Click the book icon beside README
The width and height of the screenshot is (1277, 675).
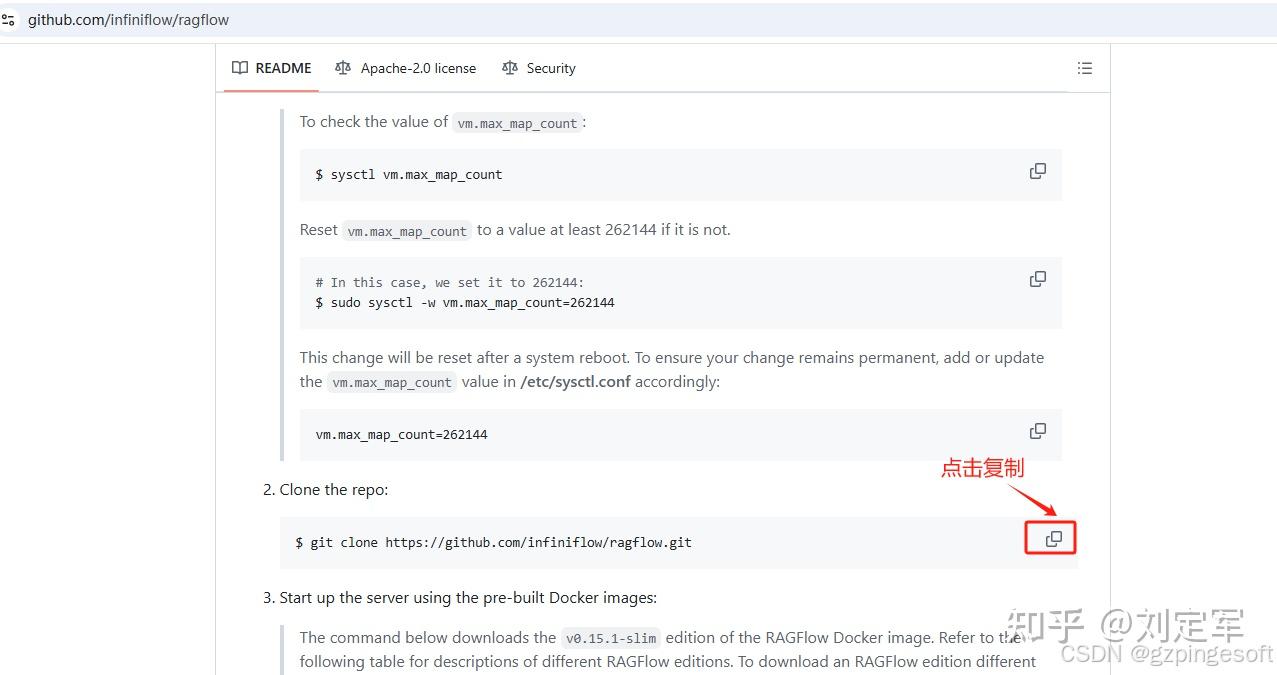(x=240, y=68)
